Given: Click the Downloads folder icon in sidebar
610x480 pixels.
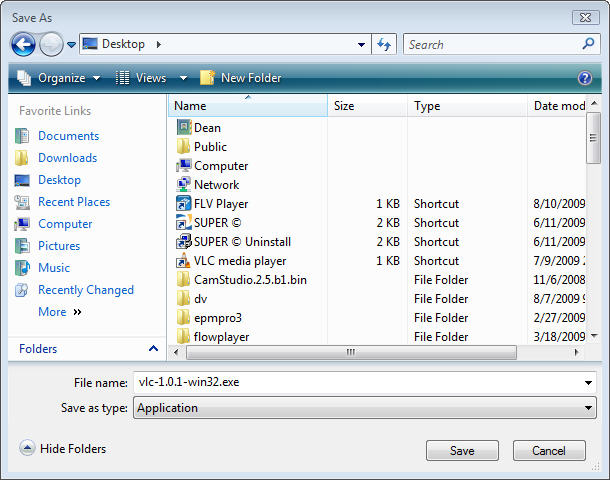Looking at the screenshot, I should 21,158.
